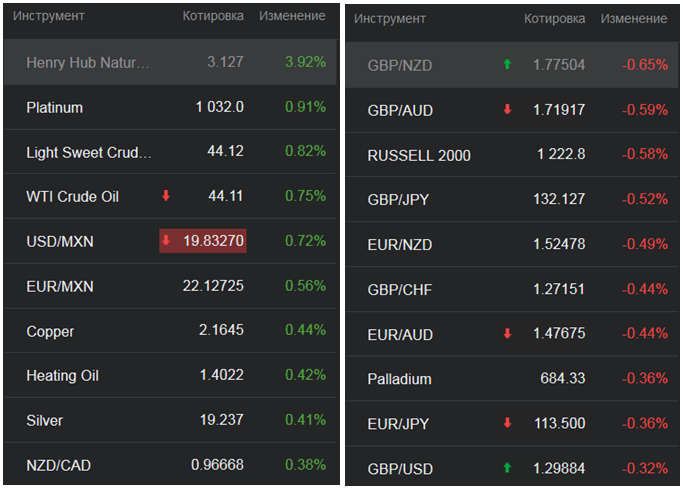Image resolution: width=683 pixels, height=490 pixels.
Task: Click the NZD/CAD 0.38% change value
Action: click(306, 465)
